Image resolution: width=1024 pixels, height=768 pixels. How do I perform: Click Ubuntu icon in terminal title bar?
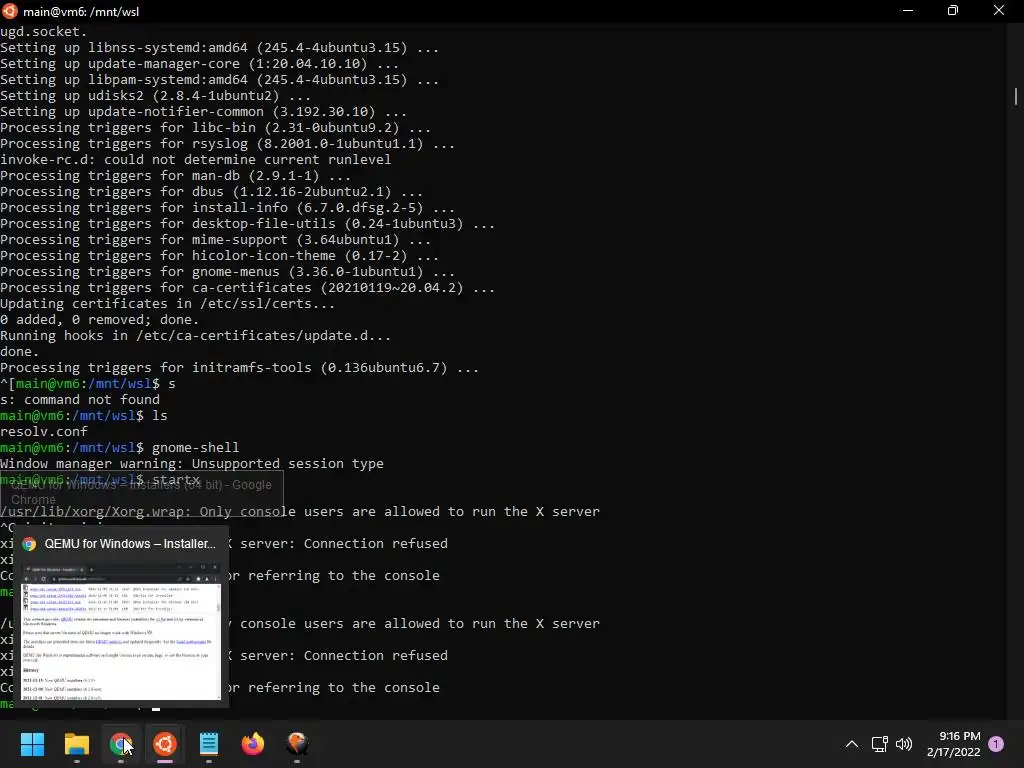click(9, 11)
